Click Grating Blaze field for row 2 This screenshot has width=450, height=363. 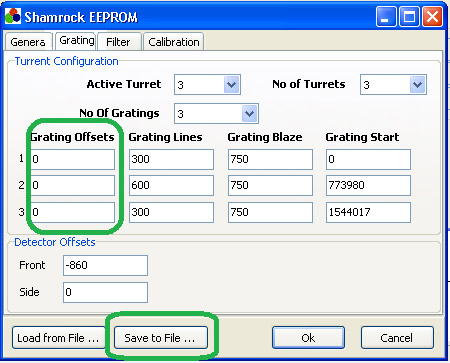coord(270,185)
